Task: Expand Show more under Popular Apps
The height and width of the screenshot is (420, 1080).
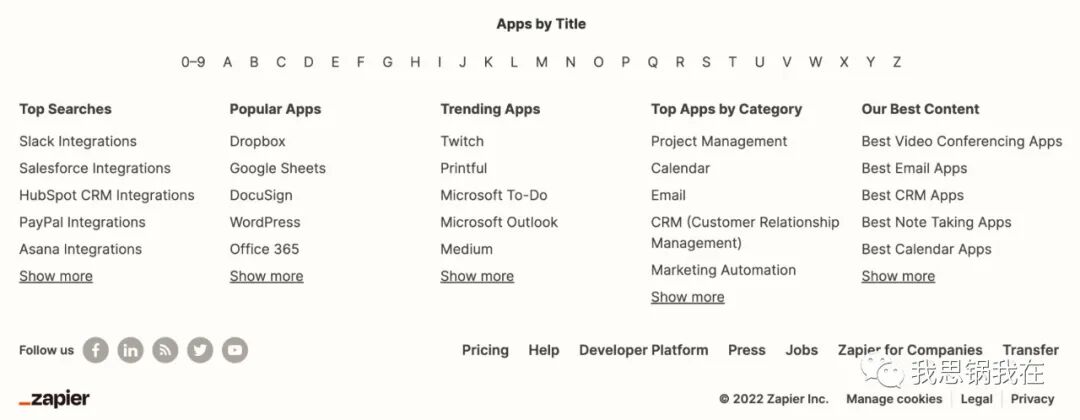Action: (266, 276)
